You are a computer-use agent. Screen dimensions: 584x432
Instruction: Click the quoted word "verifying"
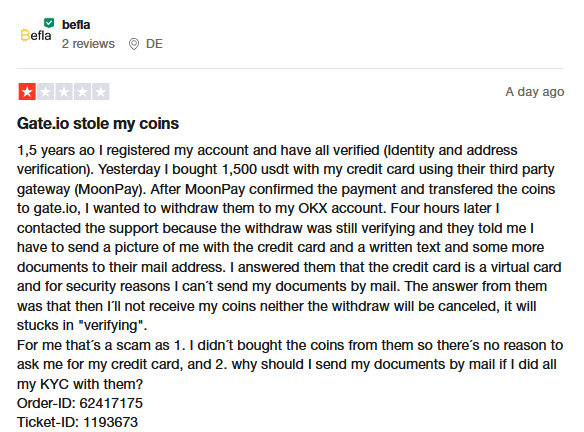click(111, 325)
